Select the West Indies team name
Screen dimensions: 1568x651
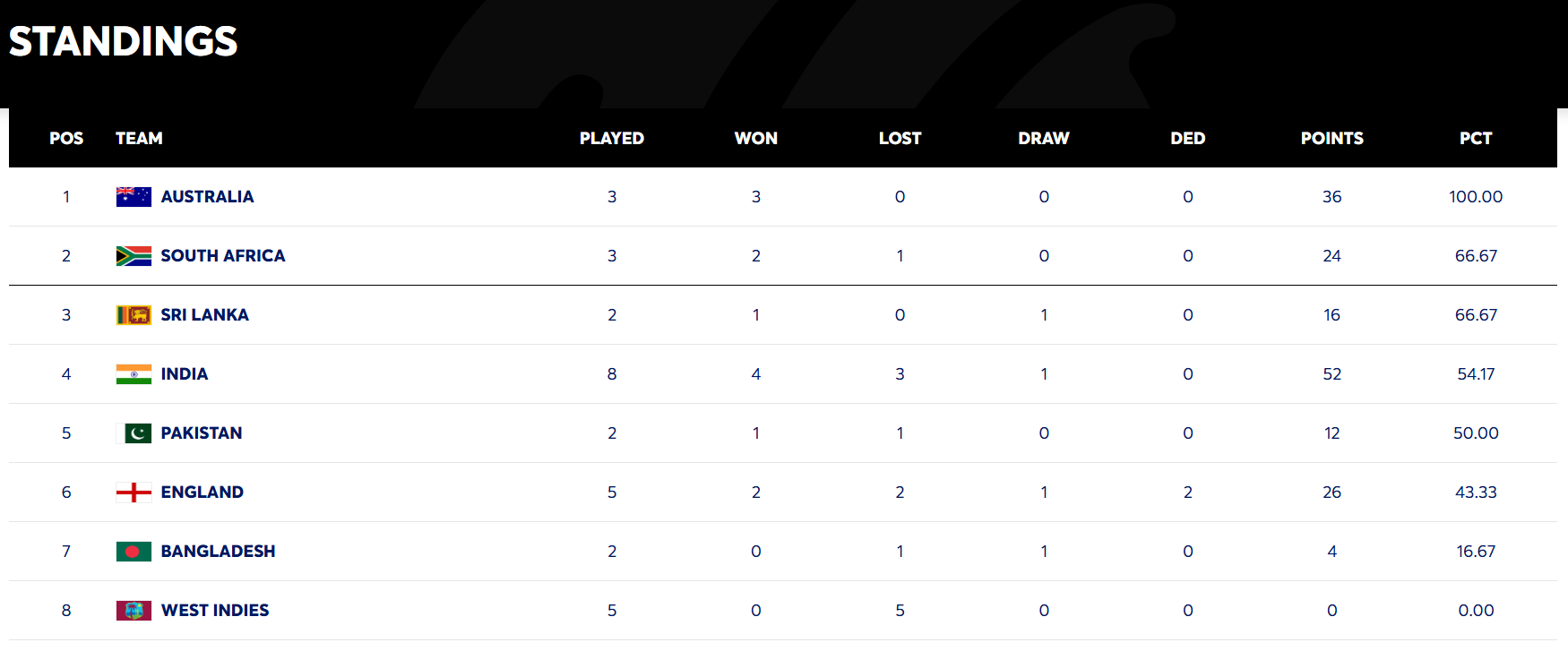click(x=215, y=611)
